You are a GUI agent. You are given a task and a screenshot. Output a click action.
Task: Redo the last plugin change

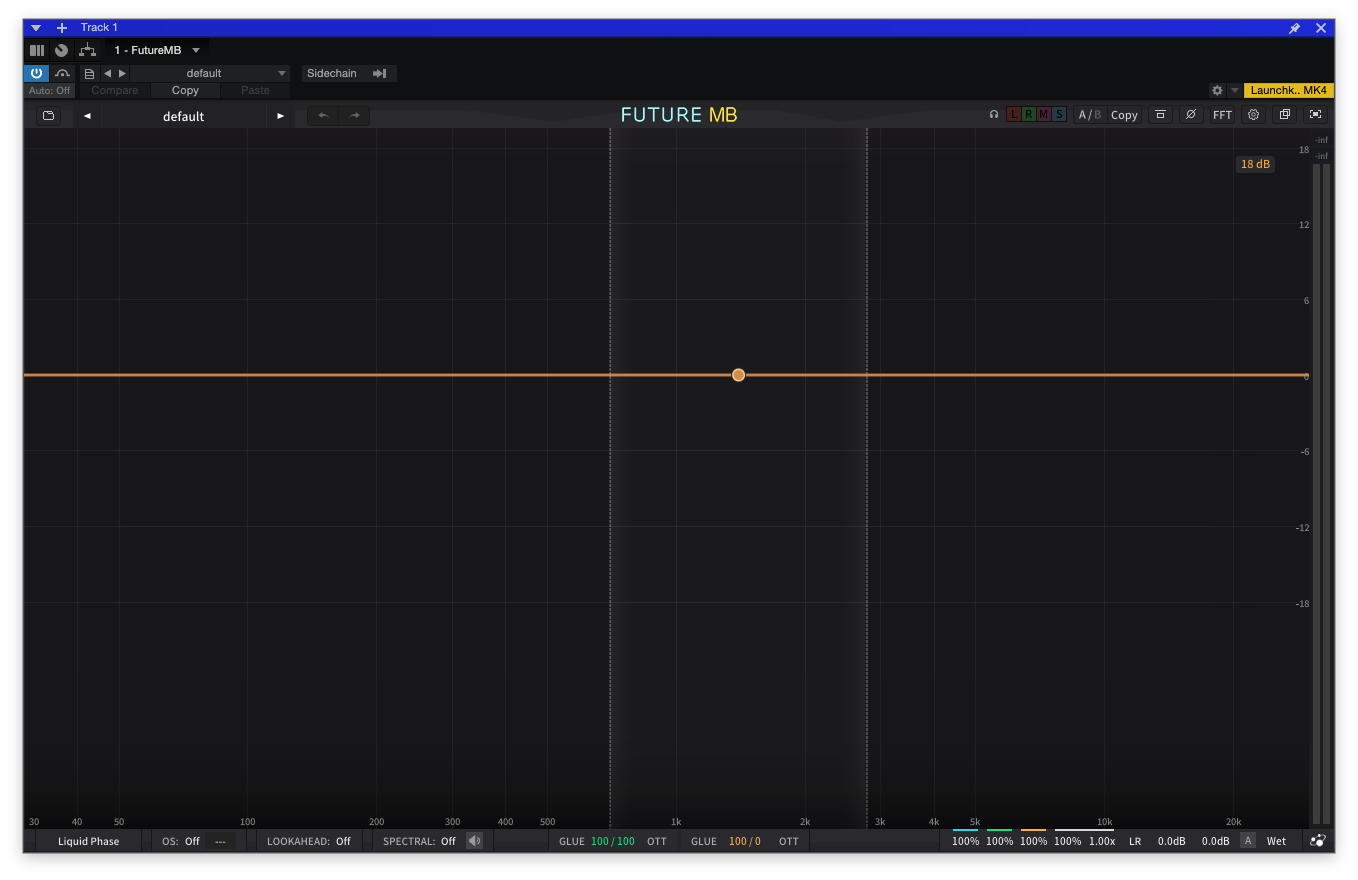click(x=354, y=116)
